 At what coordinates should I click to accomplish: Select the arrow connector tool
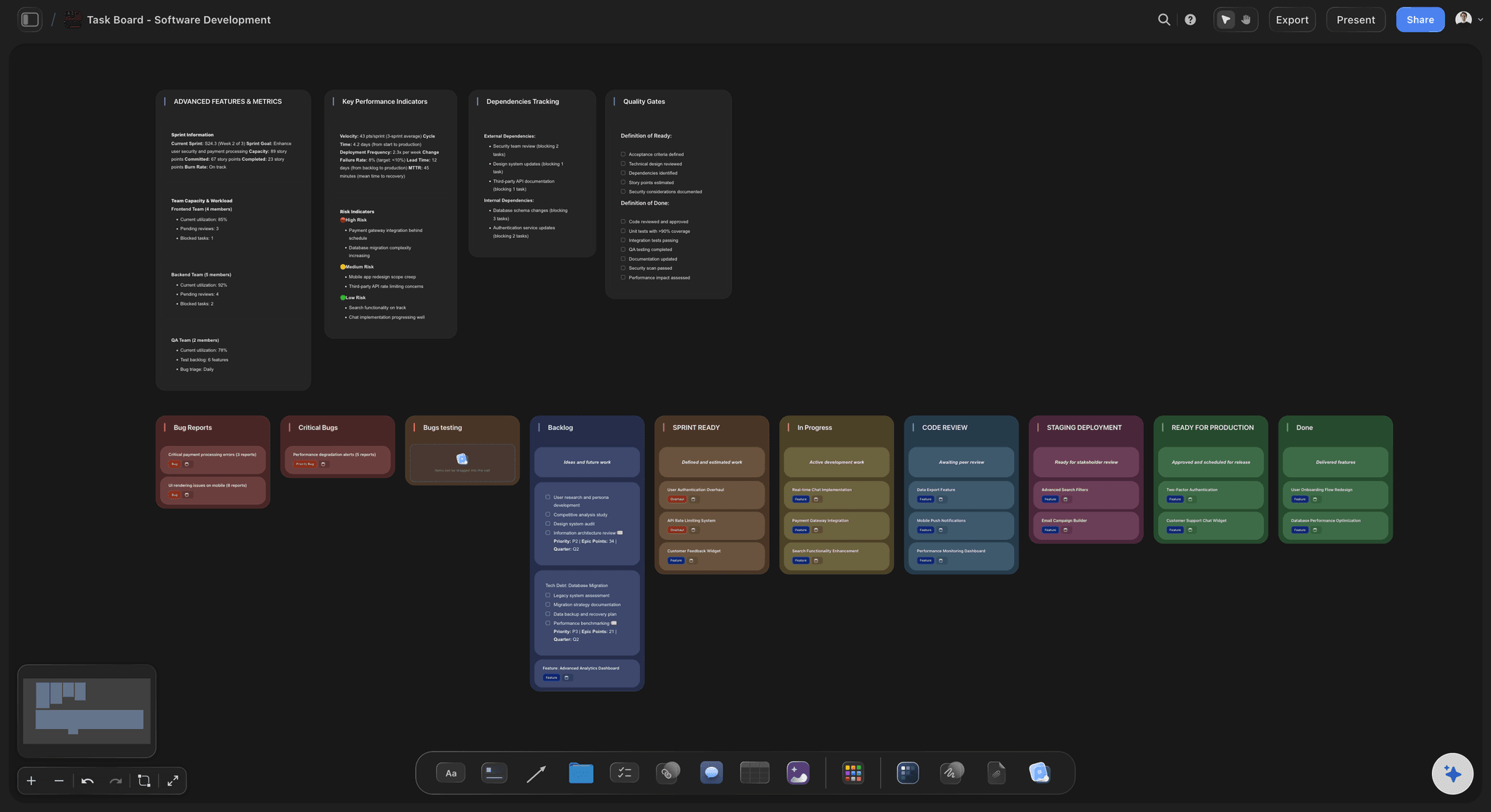[x=536, y=773]
